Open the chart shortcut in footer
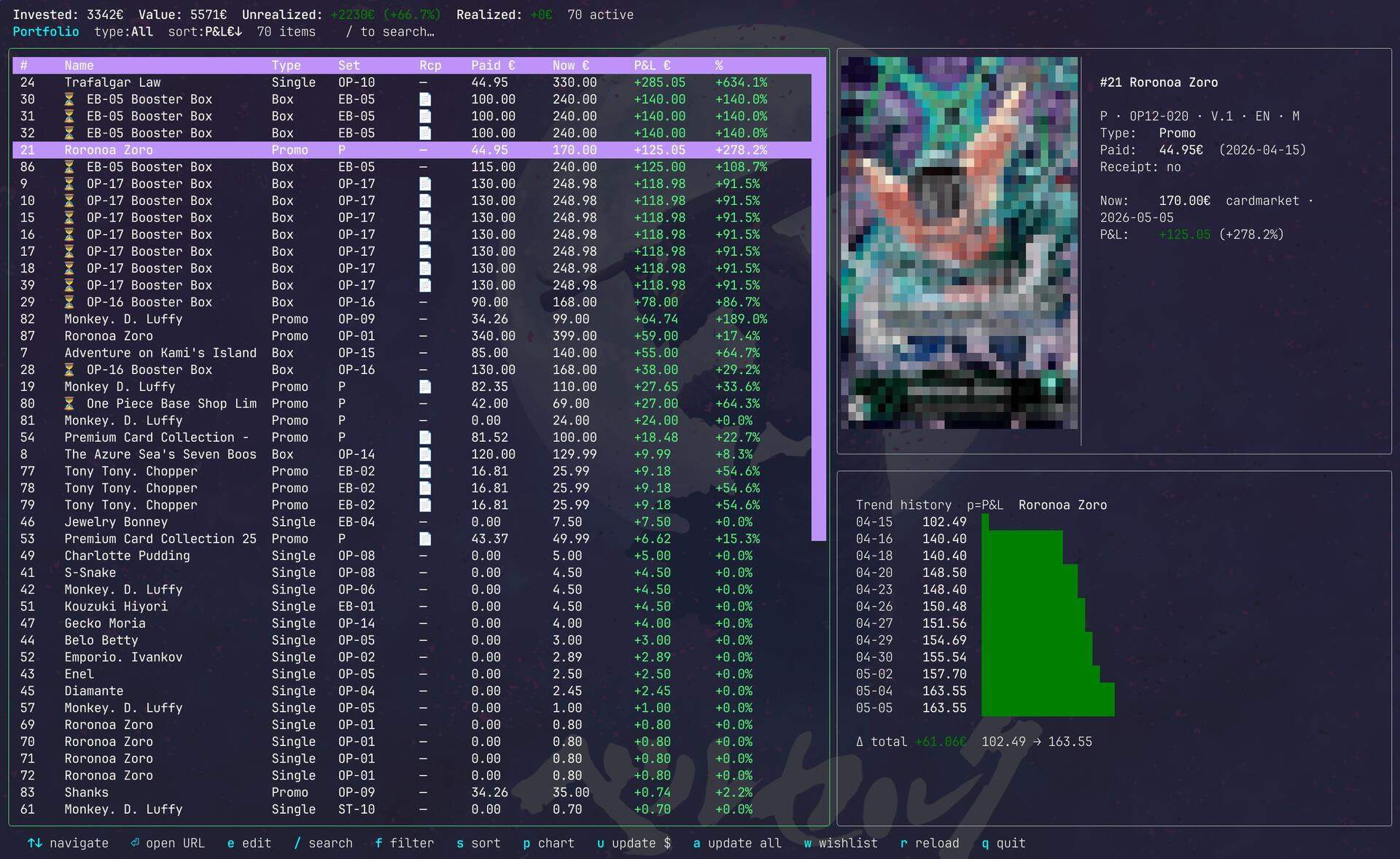The image size is (1400, 859). click(548, 843)
